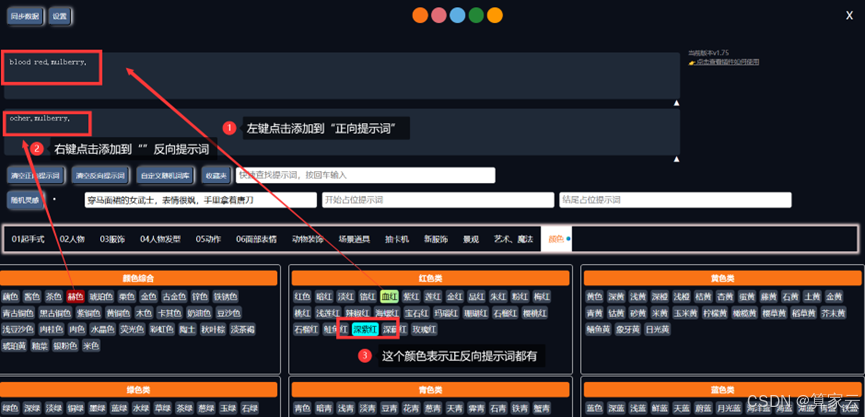Add the 古金色 tag
865x417 pixels.
(x=173, y=296)
